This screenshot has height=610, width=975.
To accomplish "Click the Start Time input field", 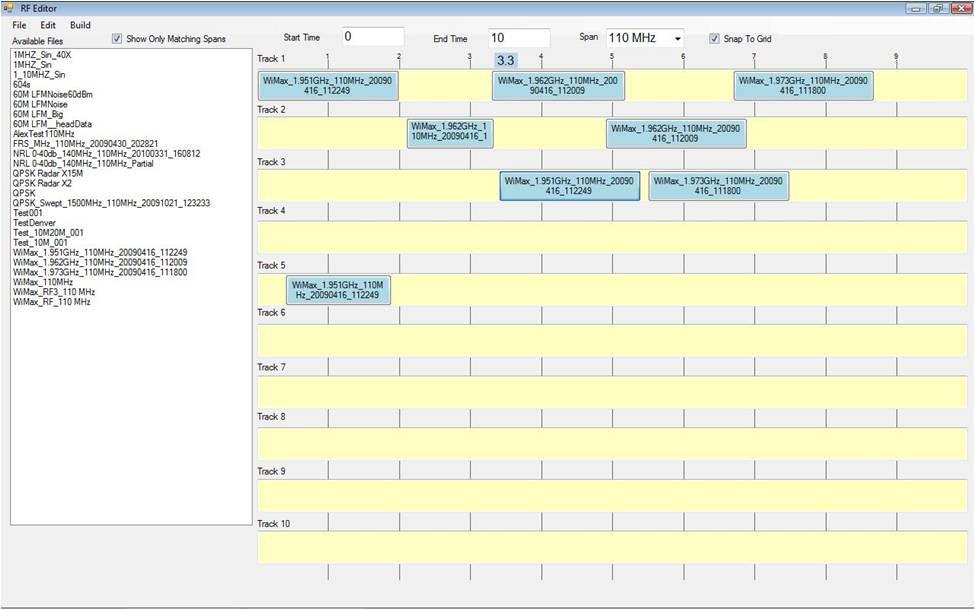I will point(372,37).
